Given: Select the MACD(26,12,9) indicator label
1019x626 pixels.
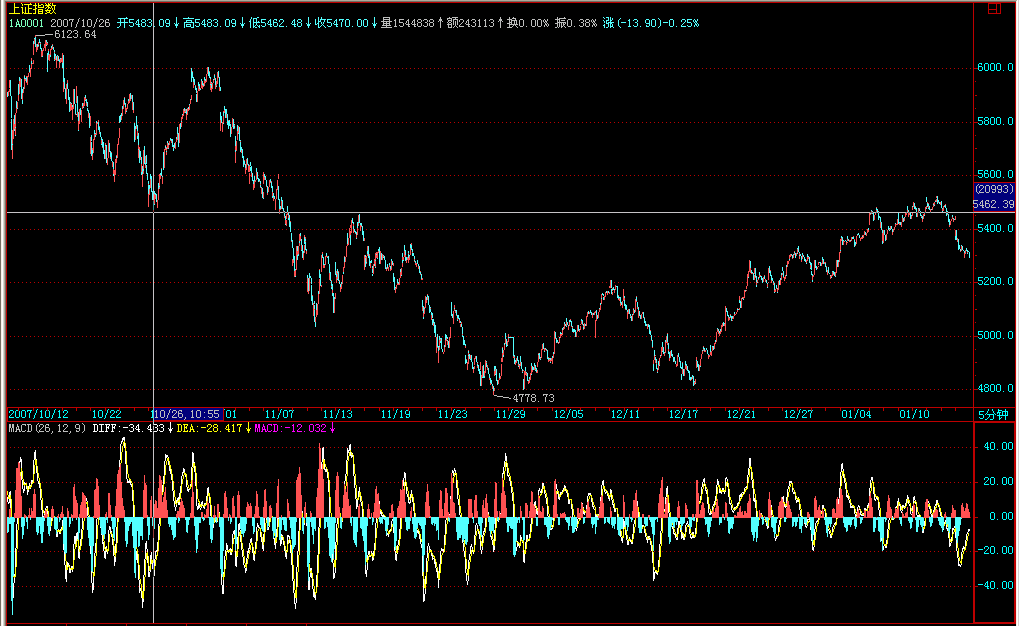Looking at the screenshot, I should (x=47, y=428).
